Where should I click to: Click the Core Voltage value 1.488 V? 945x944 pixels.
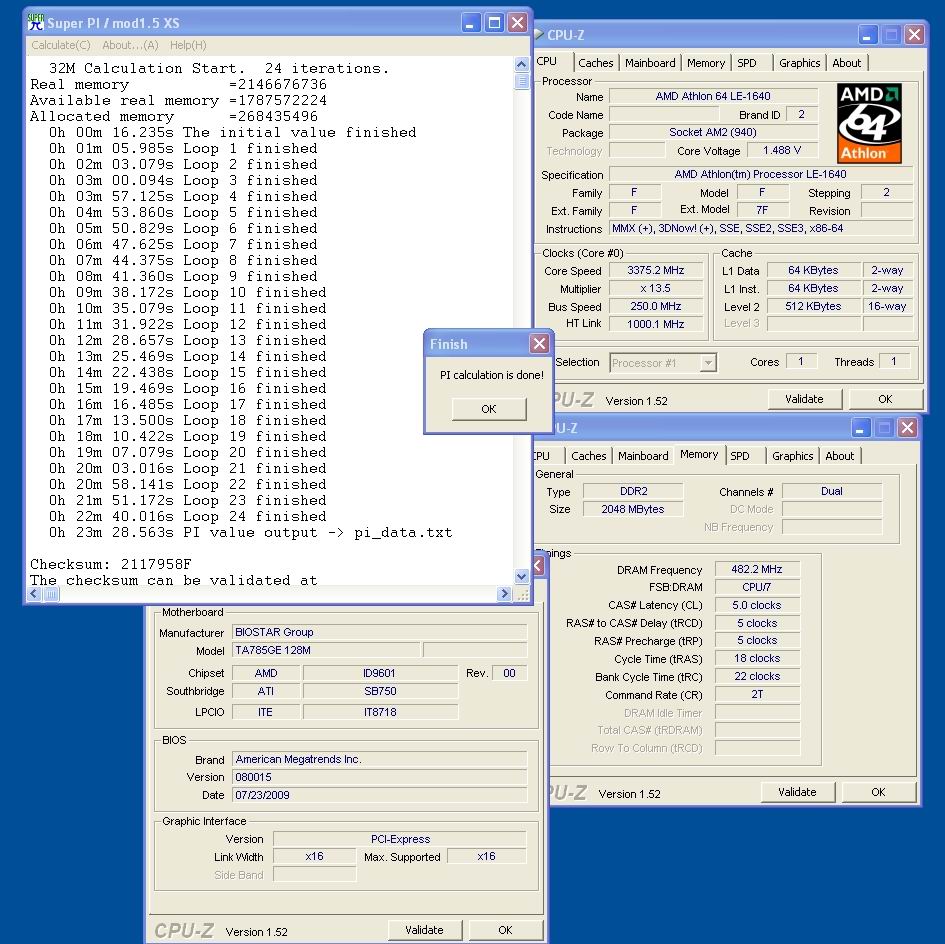click(x=782, y=150)
